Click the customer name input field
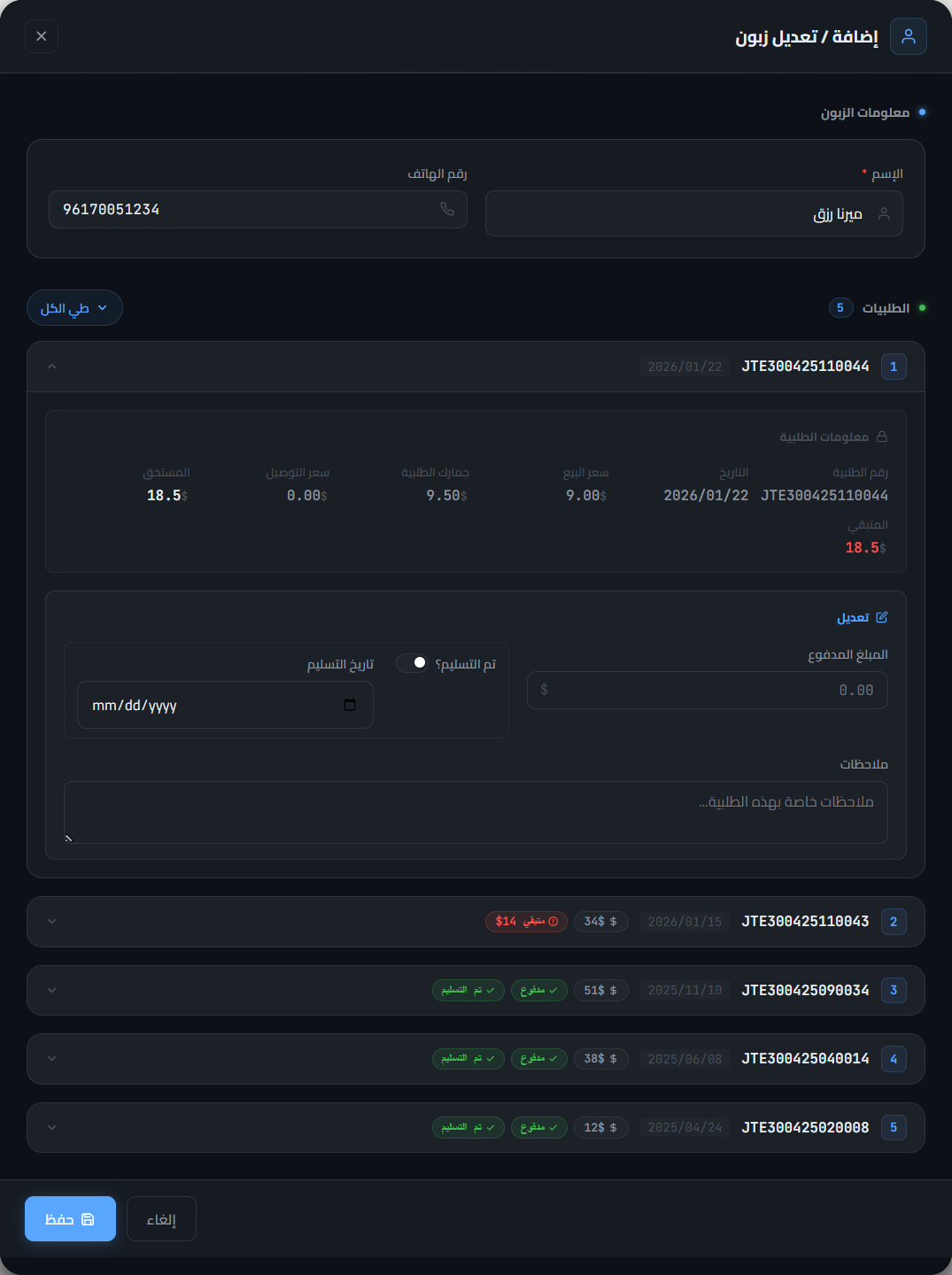 tap(694, 213)
